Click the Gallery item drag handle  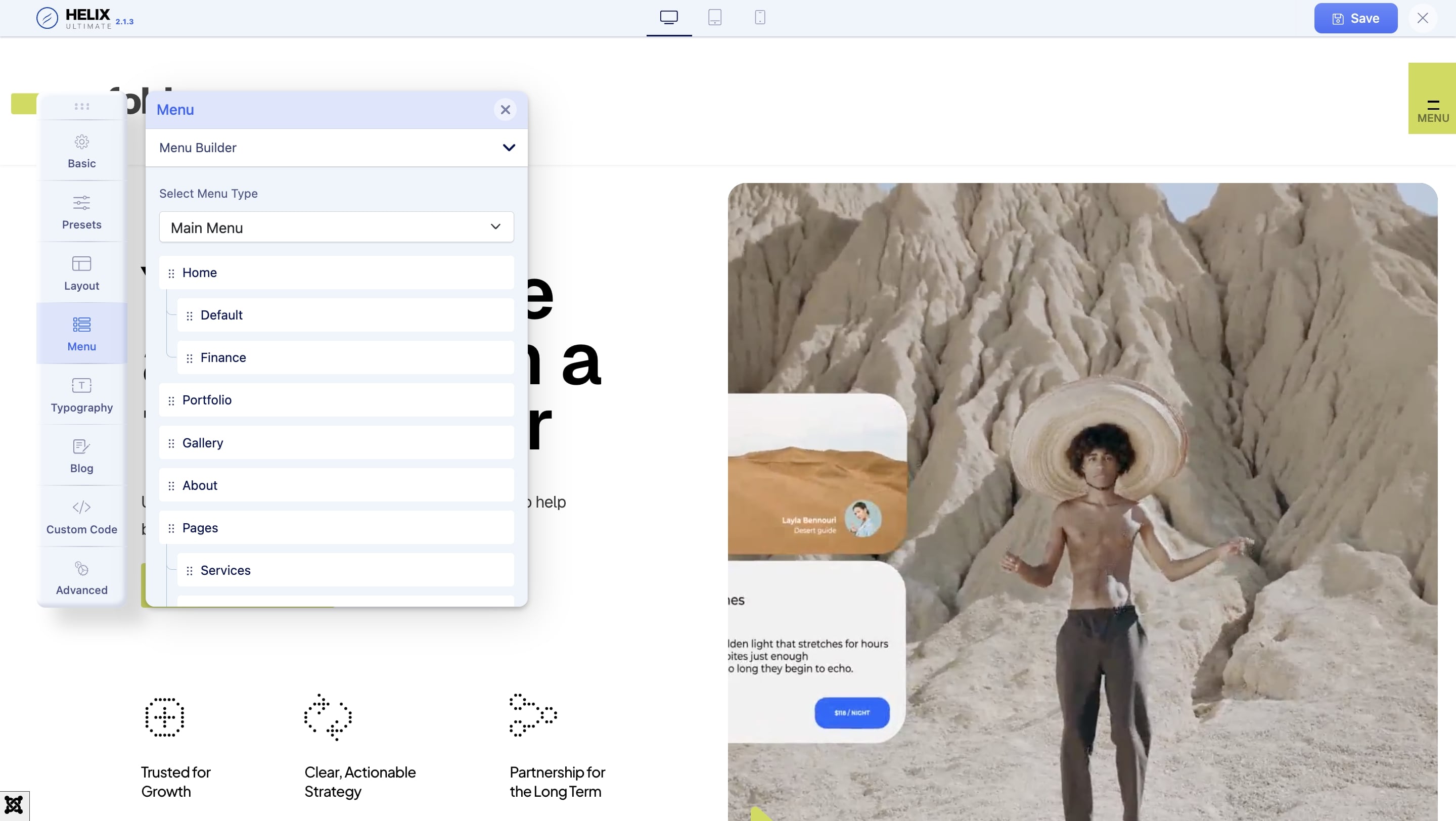pos(171,443)
